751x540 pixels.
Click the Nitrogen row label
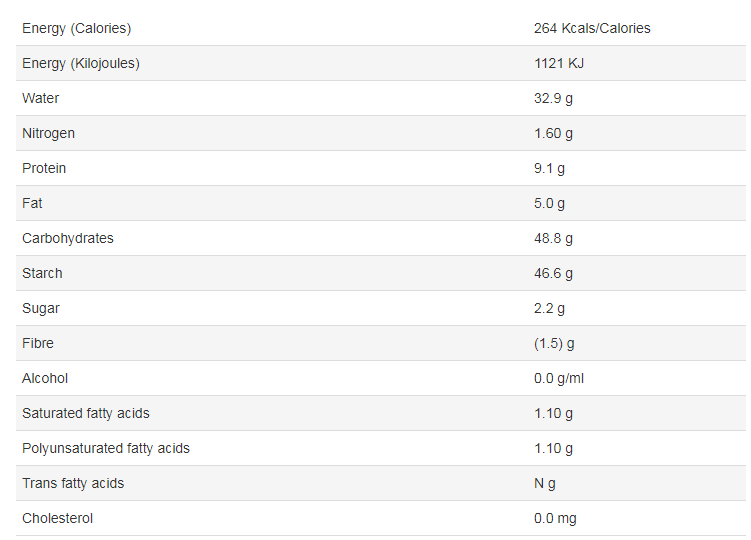[49, 133]
